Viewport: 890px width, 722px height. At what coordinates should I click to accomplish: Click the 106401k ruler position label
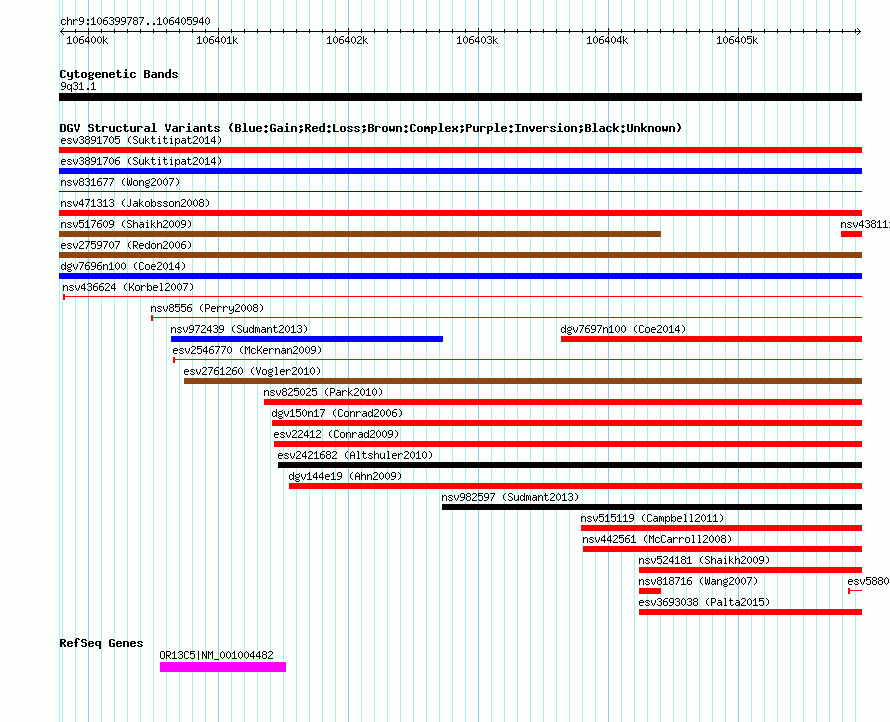pos(217,40)
